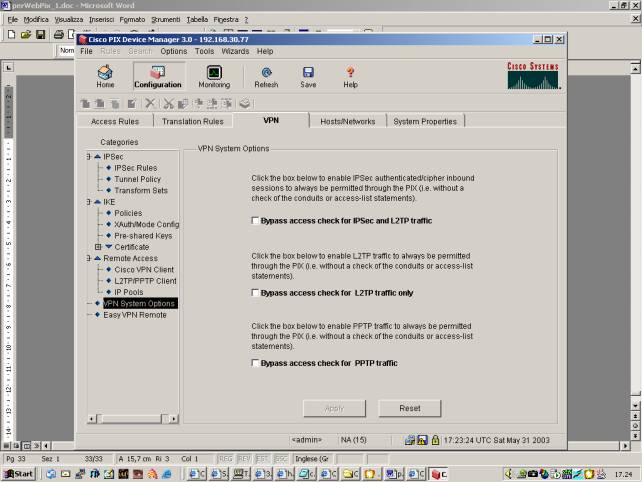Select IP Pools item

[129, 292]
